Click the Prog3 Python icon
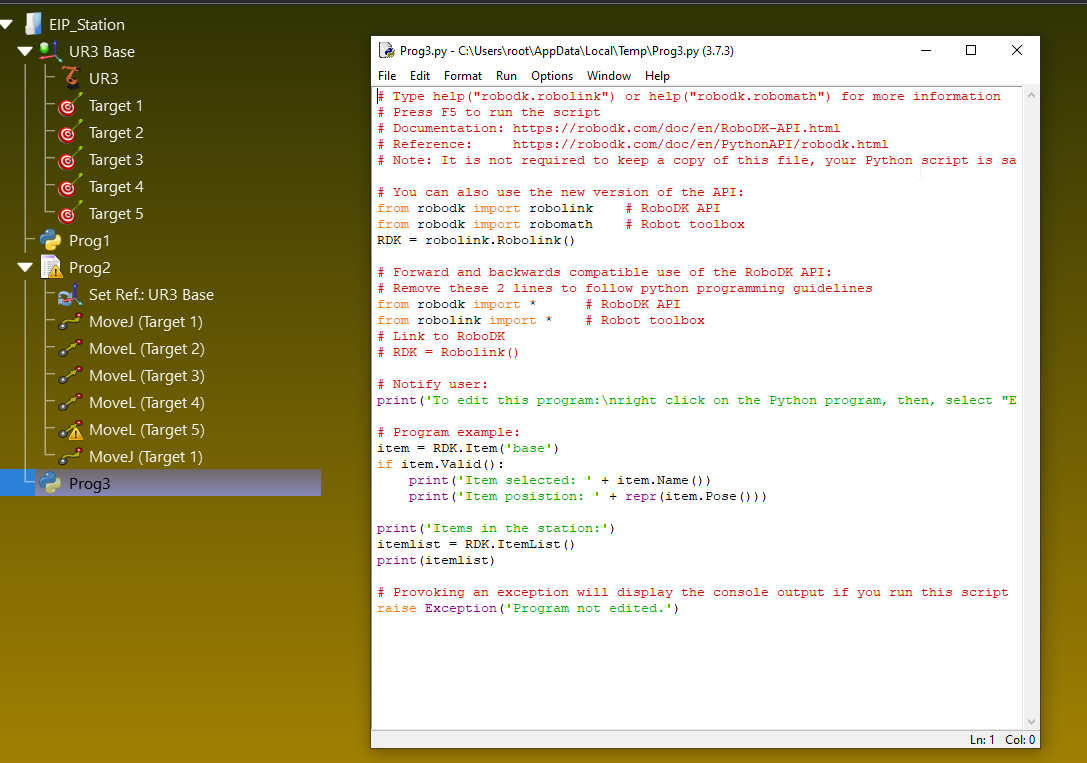Screen dimensions: 1087x763 (x=50, y=483)
